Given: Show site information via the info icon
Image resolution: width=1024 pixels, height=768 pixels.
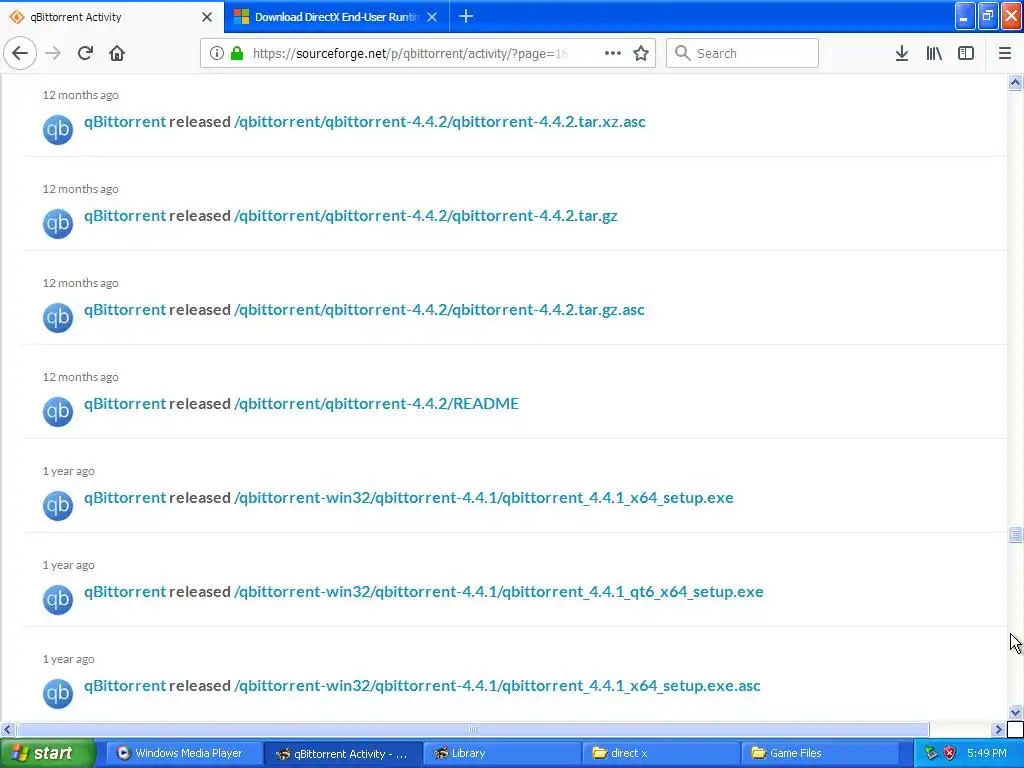Looking at the screenshot, I should pyautogui.click(x=217, y=53).
